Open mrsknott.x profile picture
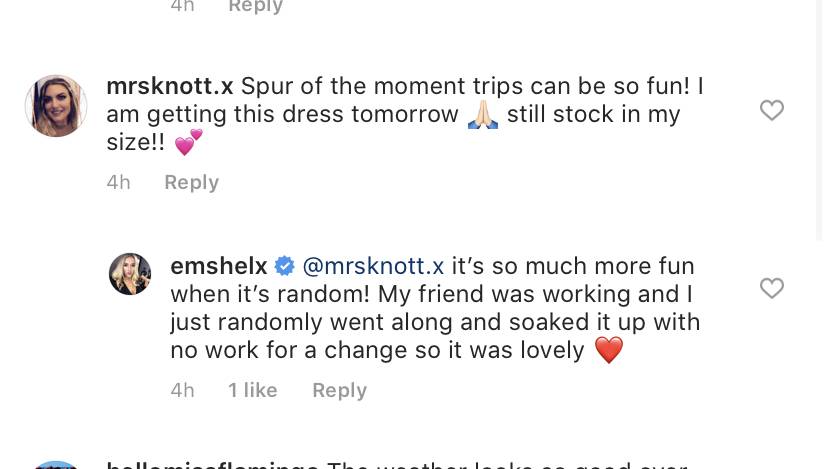The width and height of the screenshot is (828, 469). 56,106
